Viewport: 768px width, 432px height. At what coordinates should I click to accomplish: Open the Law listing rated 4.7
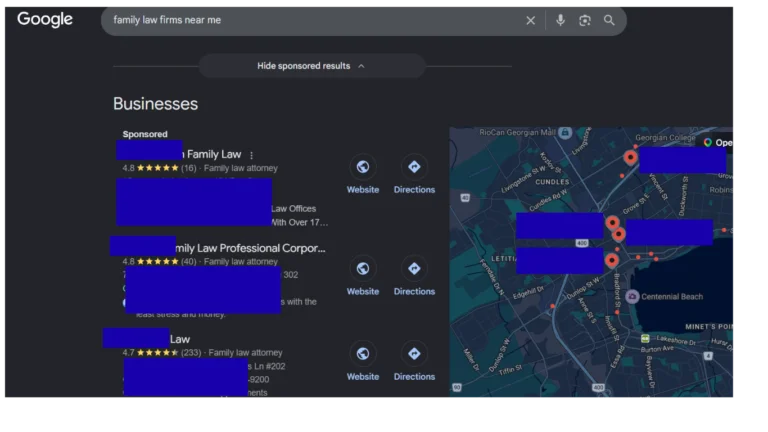[x=180, y=339]
